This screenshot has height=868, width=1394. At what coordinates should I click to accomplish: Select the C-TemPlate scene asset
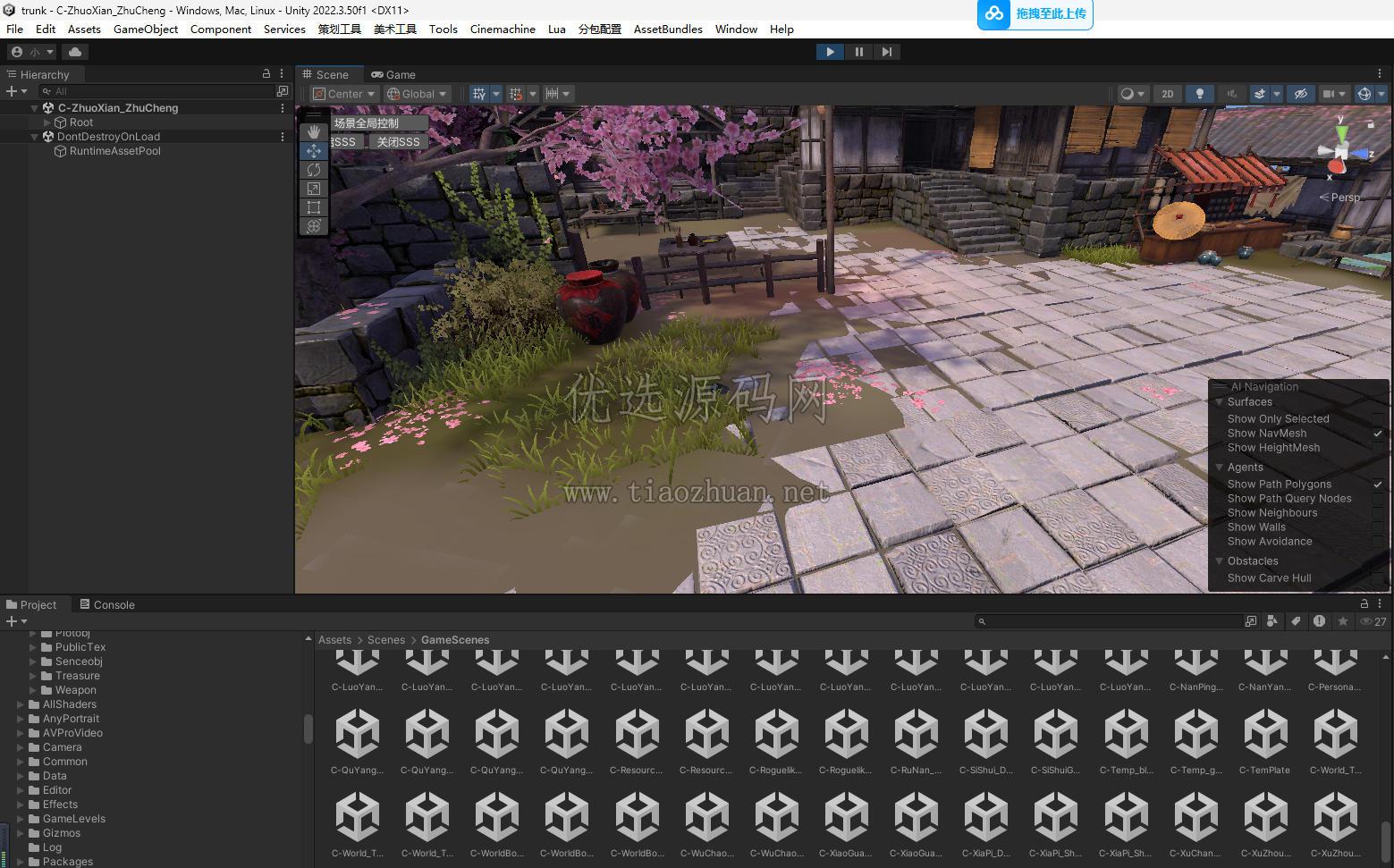point(1264,742)
